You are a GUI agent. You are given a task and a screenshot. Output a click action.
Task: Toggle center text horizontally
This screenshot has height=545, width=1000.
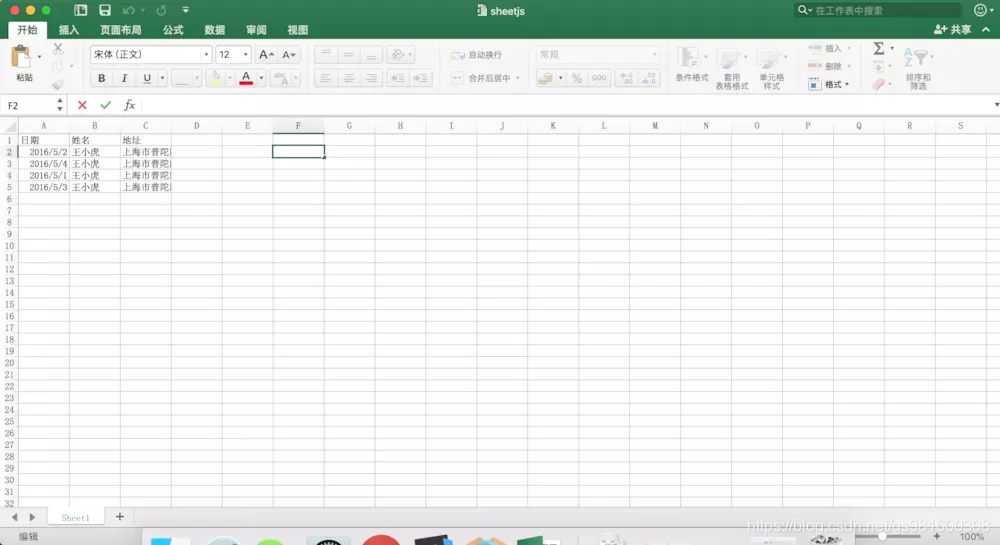[349, 78]
